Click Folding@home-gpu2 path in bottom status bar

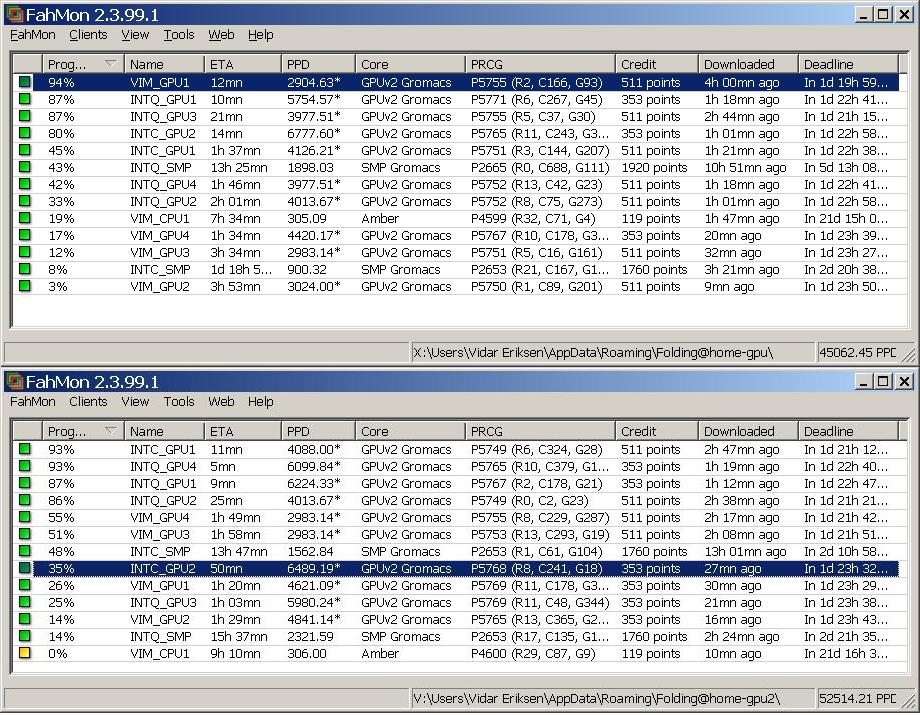coord(596,698)
